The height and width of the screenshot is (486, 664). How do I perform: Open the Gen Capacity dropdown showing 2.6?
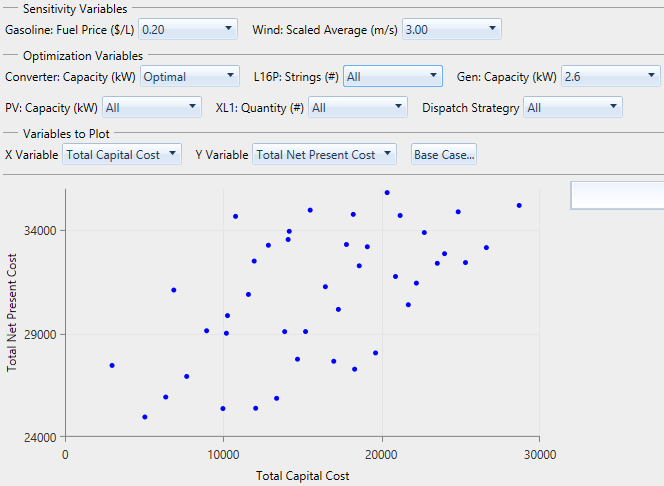pos(610,76)
